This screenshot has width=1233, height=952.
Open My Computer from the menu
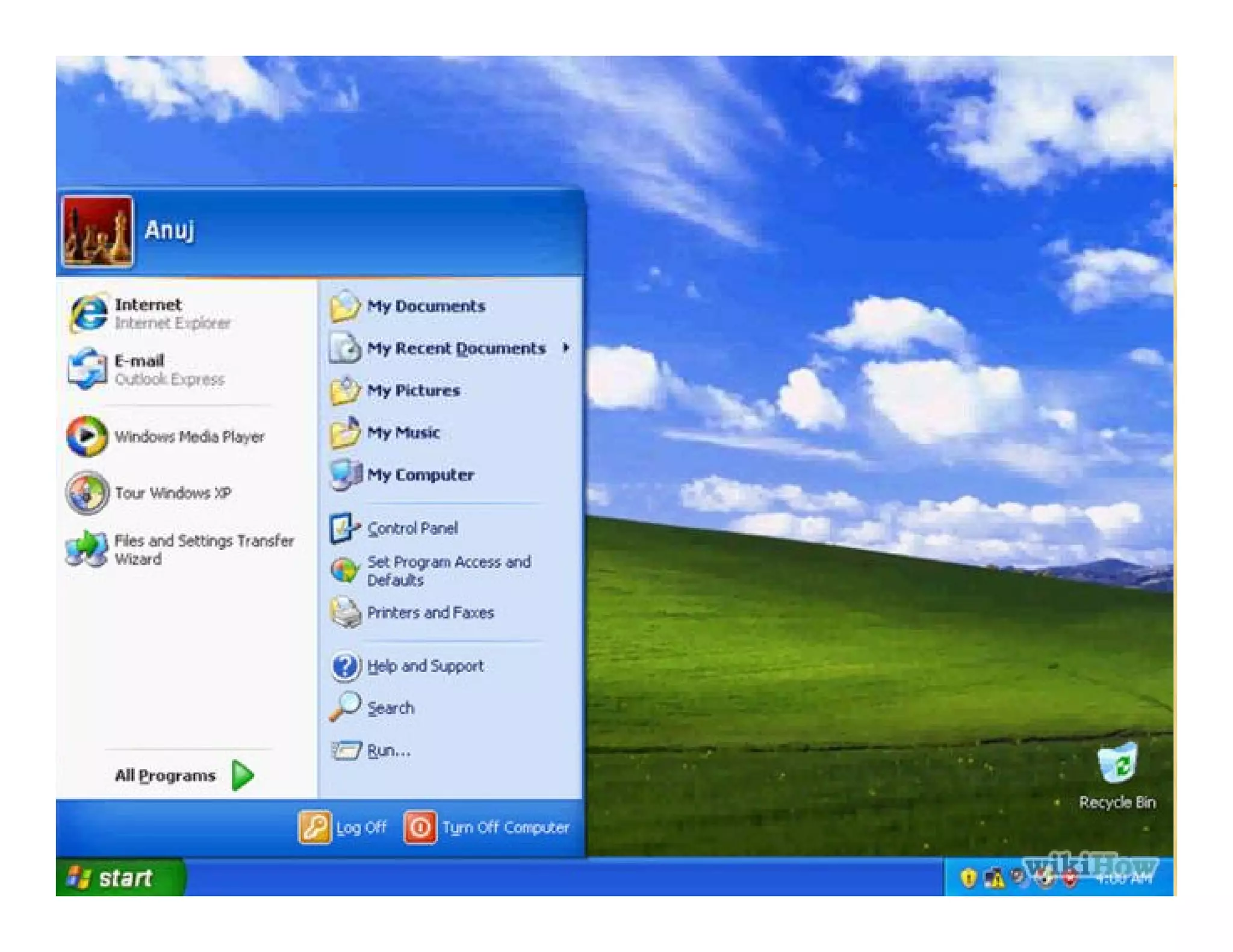(420, 475)
